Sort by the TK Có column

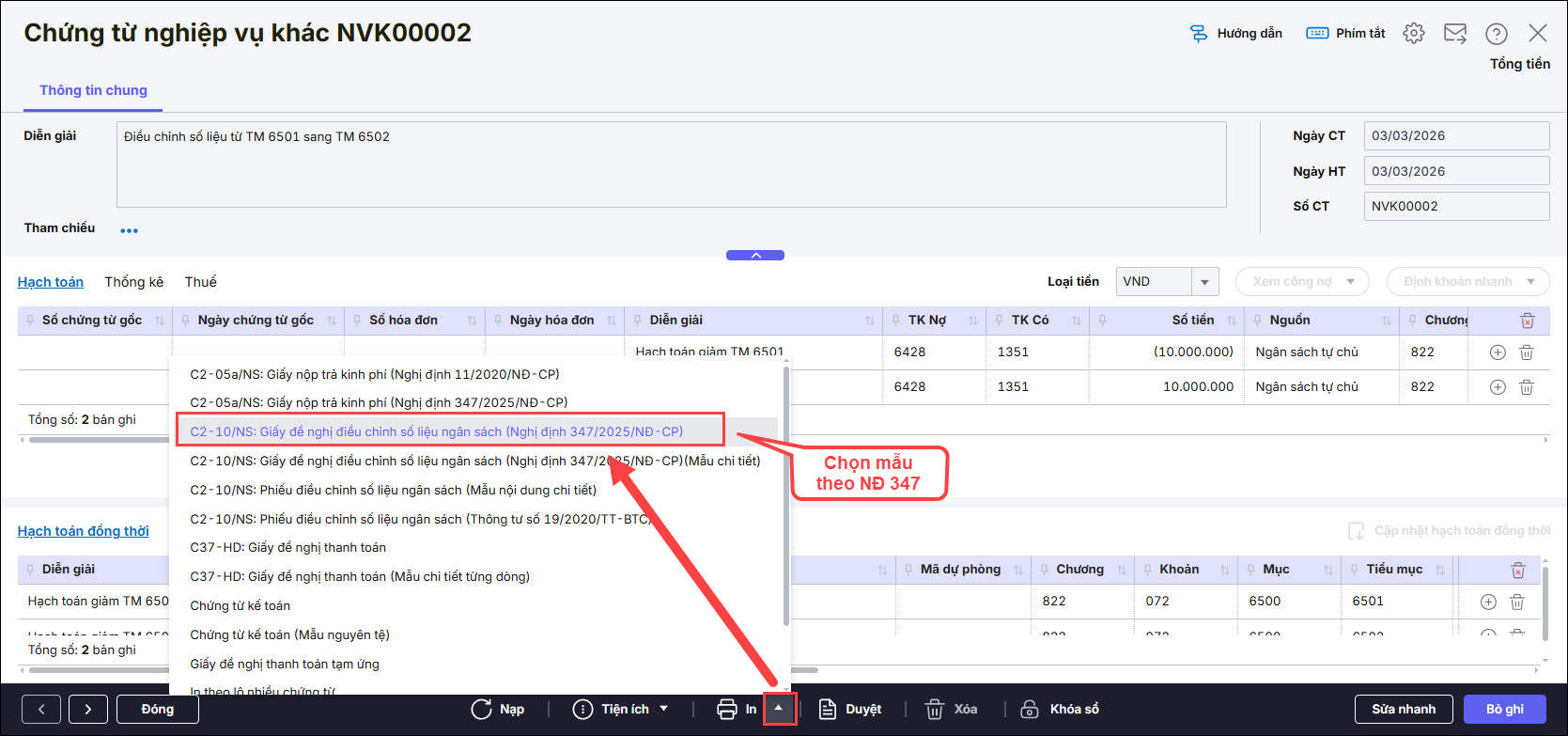click(1077, 321)
